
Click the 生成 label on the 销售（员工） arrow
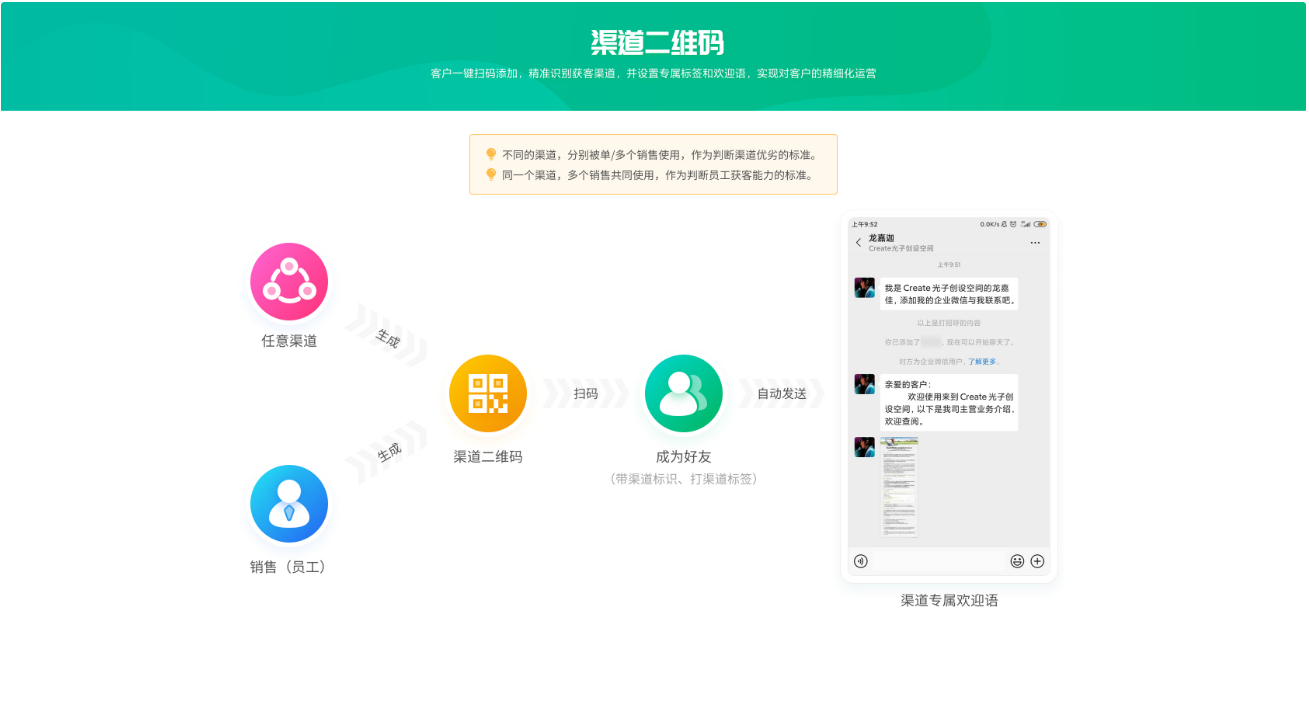click(388, 452)
